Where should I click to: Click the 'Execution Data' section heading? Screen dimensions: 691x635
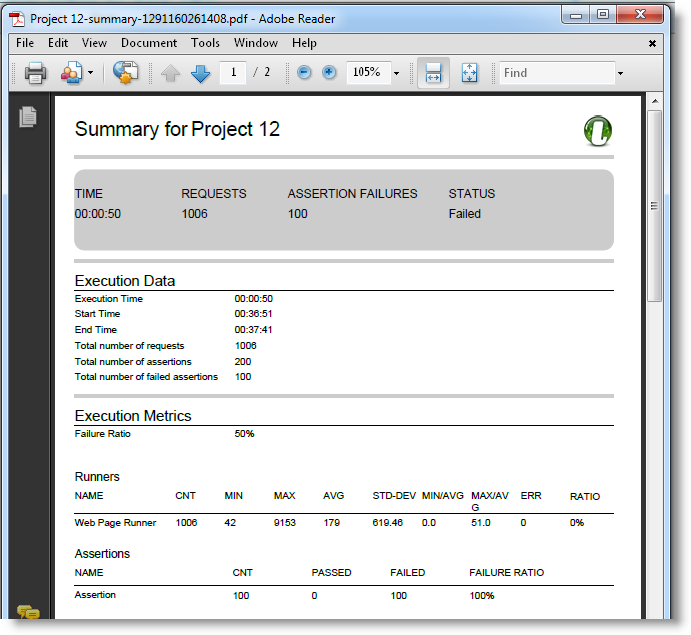125,281
